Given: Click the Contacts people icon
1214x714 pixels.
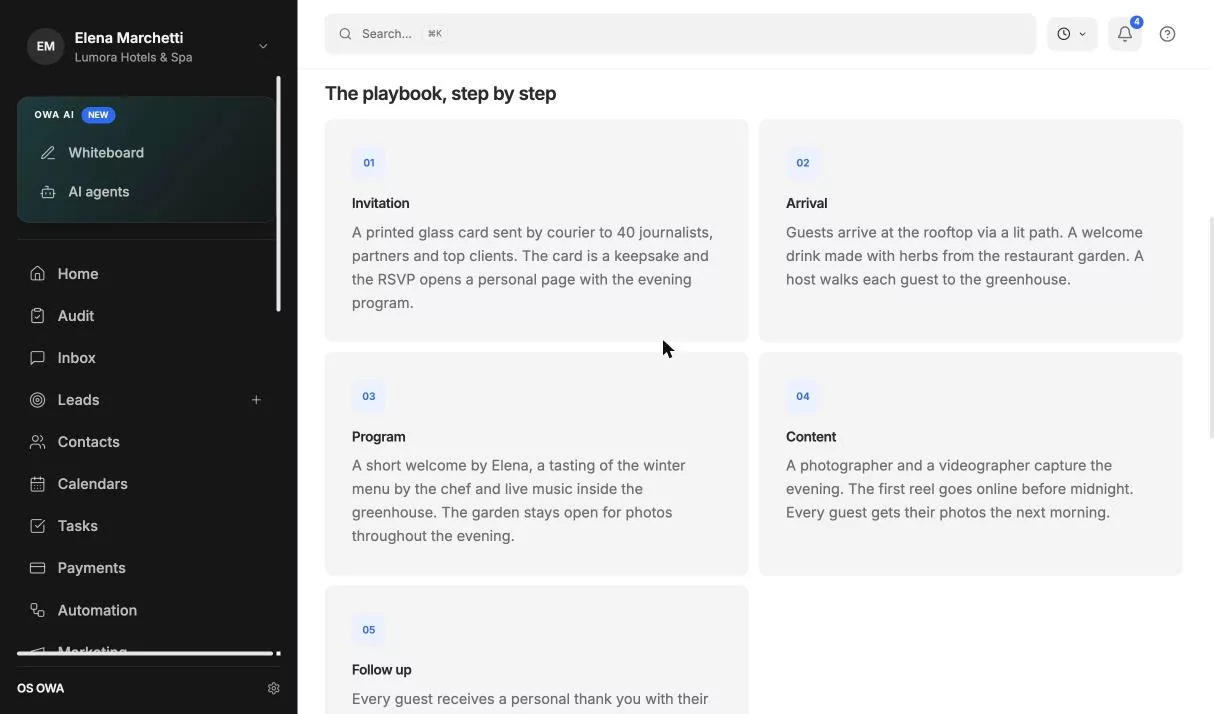Looking at the screenshot, I should click(x=37, y=442).
